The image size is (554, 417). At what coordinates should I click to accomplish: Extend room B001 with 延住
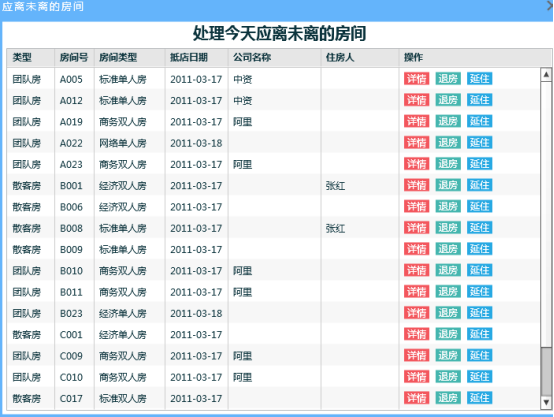[x=479, y=185]
